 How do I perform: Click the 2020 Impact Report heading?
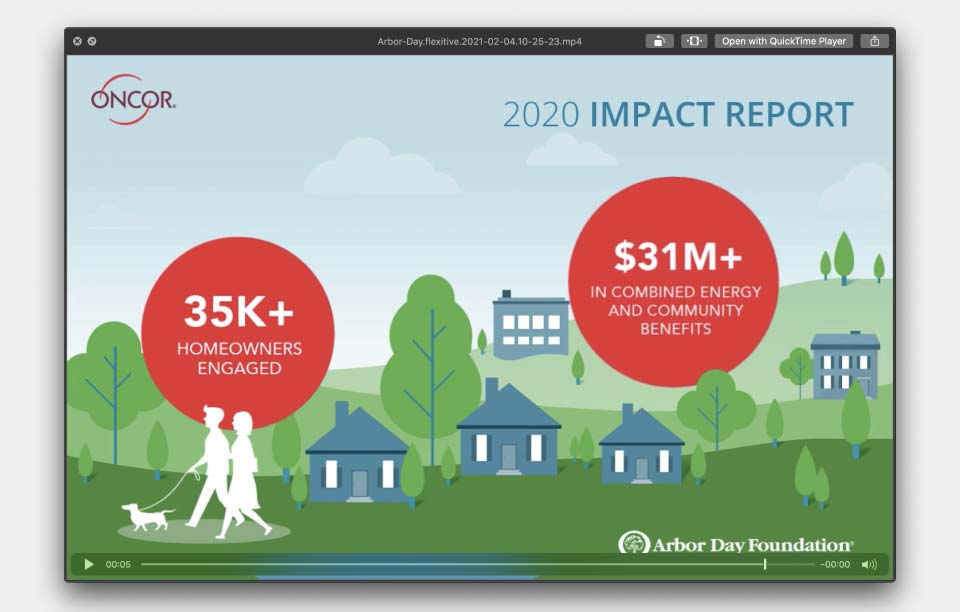pyautogui.click(x=678, y=114)
